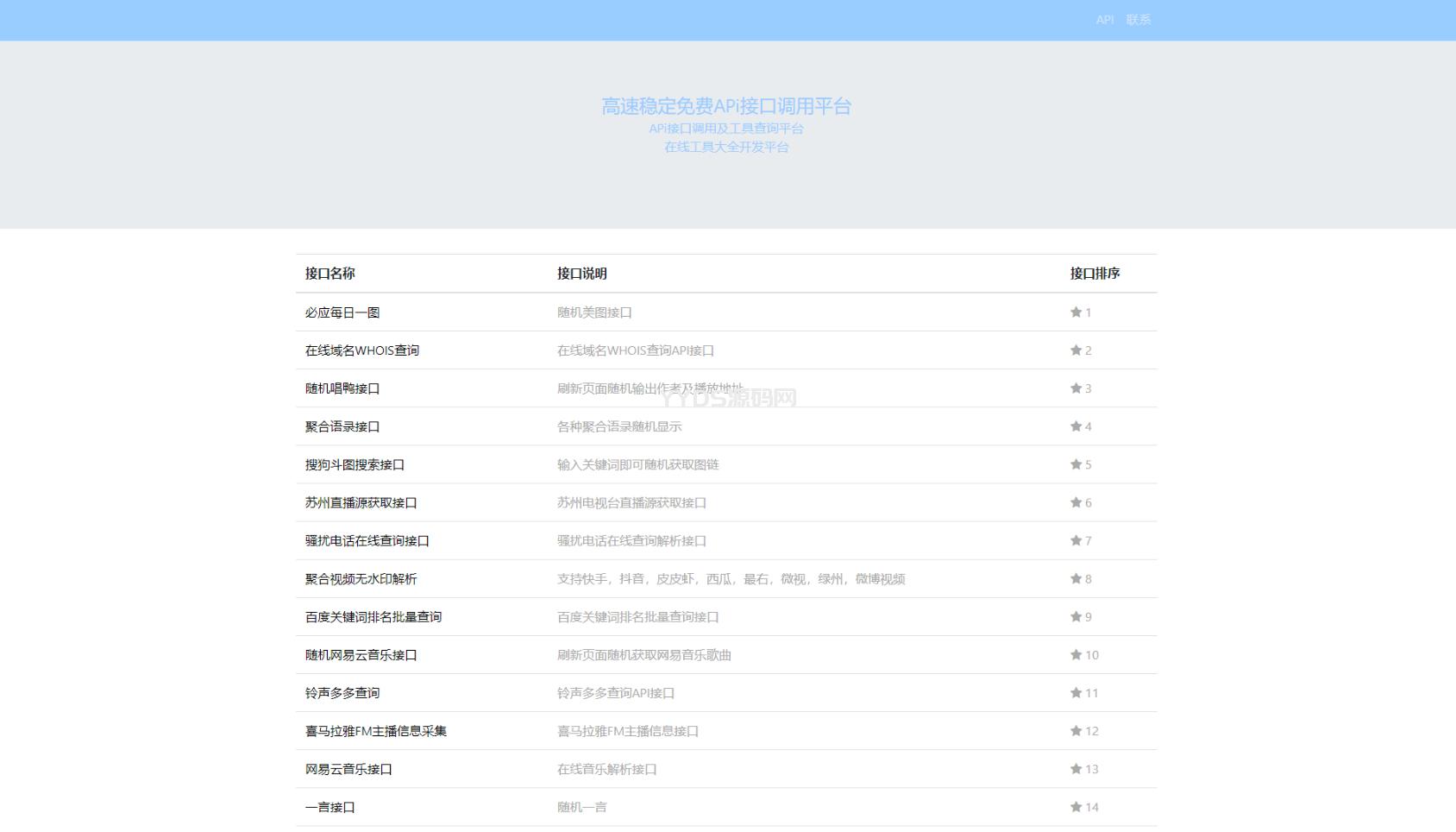The height and width of the screenshot is (832, 1456).
Task: Click the 接口排序 column header
Action: click(x=1095, y=274)
